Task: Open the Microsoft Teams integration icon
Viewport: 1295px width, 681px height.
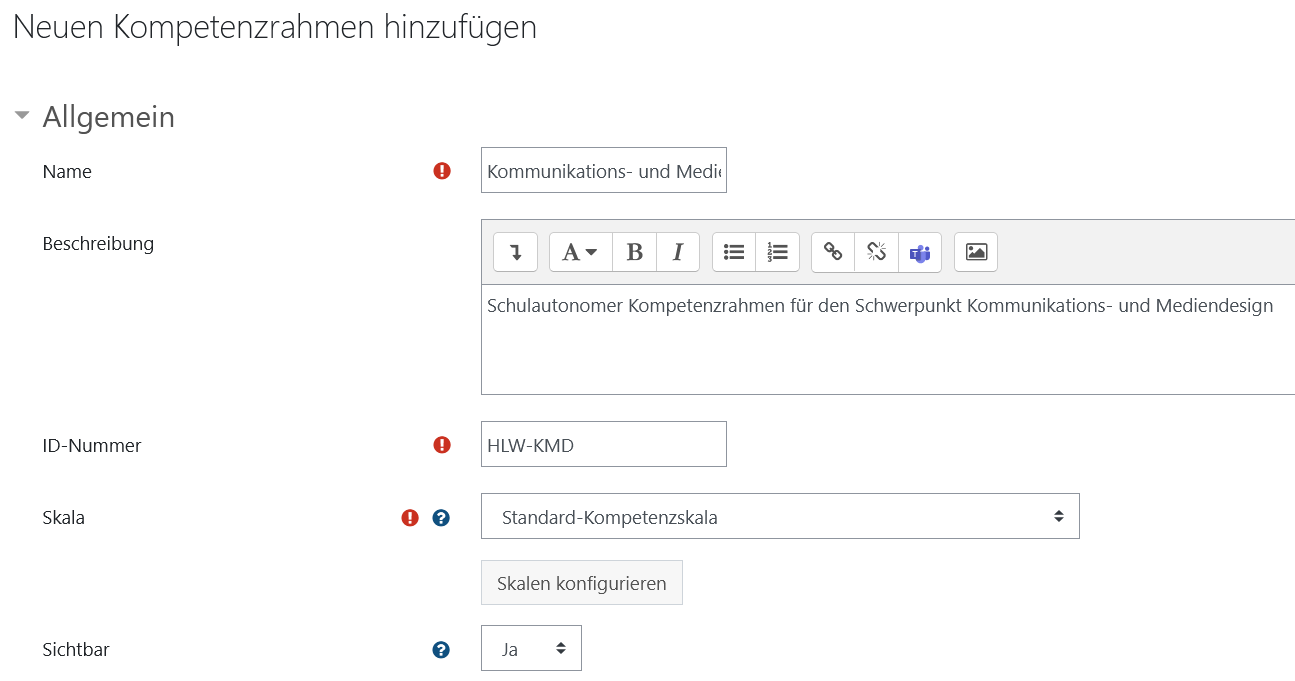Action: (x=920, y=252)
